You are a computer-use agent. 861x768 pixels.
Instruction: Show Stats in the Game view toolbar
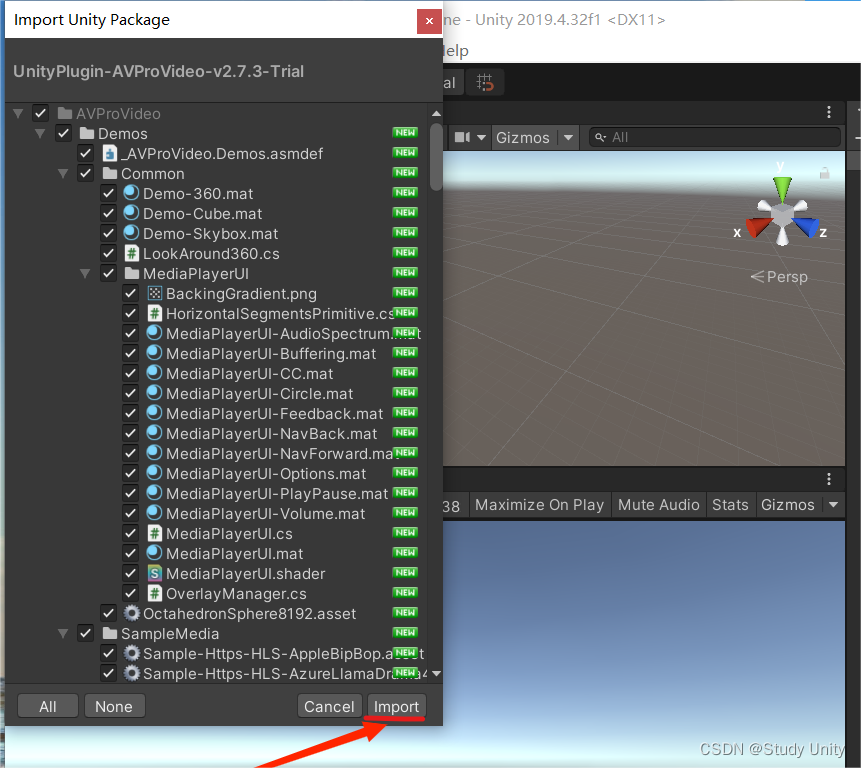[x=730, y=505]
